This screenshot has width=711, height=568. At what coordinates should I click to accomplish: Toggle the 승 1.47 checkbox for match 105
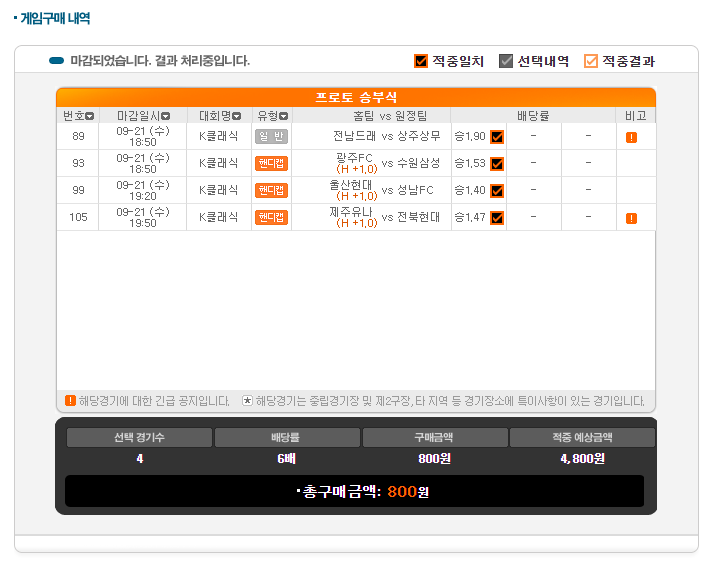497,218
